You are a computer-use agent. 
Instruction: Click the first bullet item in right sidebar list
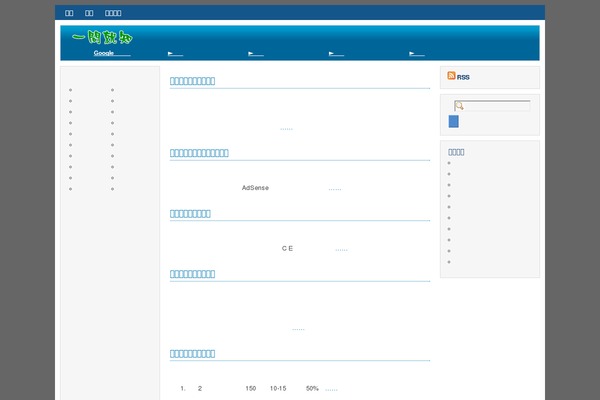450,163
